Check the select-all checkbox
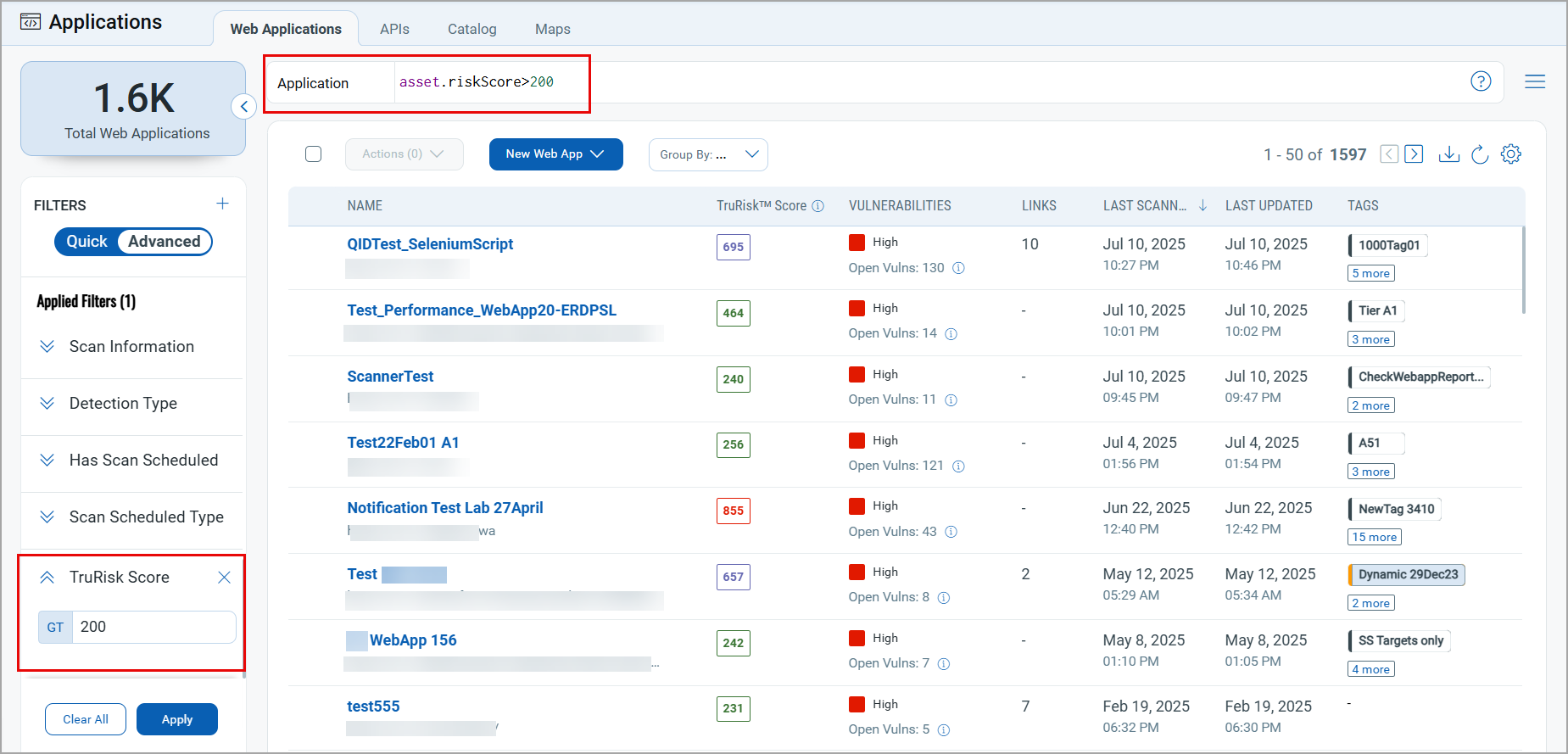The image size is (1568, 754). (x=314, y=154)
